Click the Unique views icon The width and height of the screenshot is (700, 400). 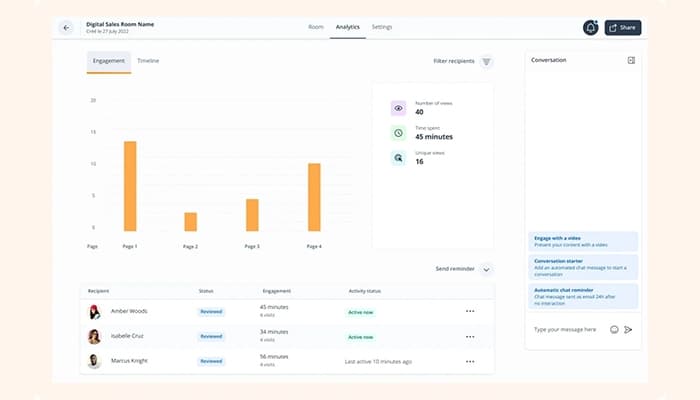[x=398, y=158]
